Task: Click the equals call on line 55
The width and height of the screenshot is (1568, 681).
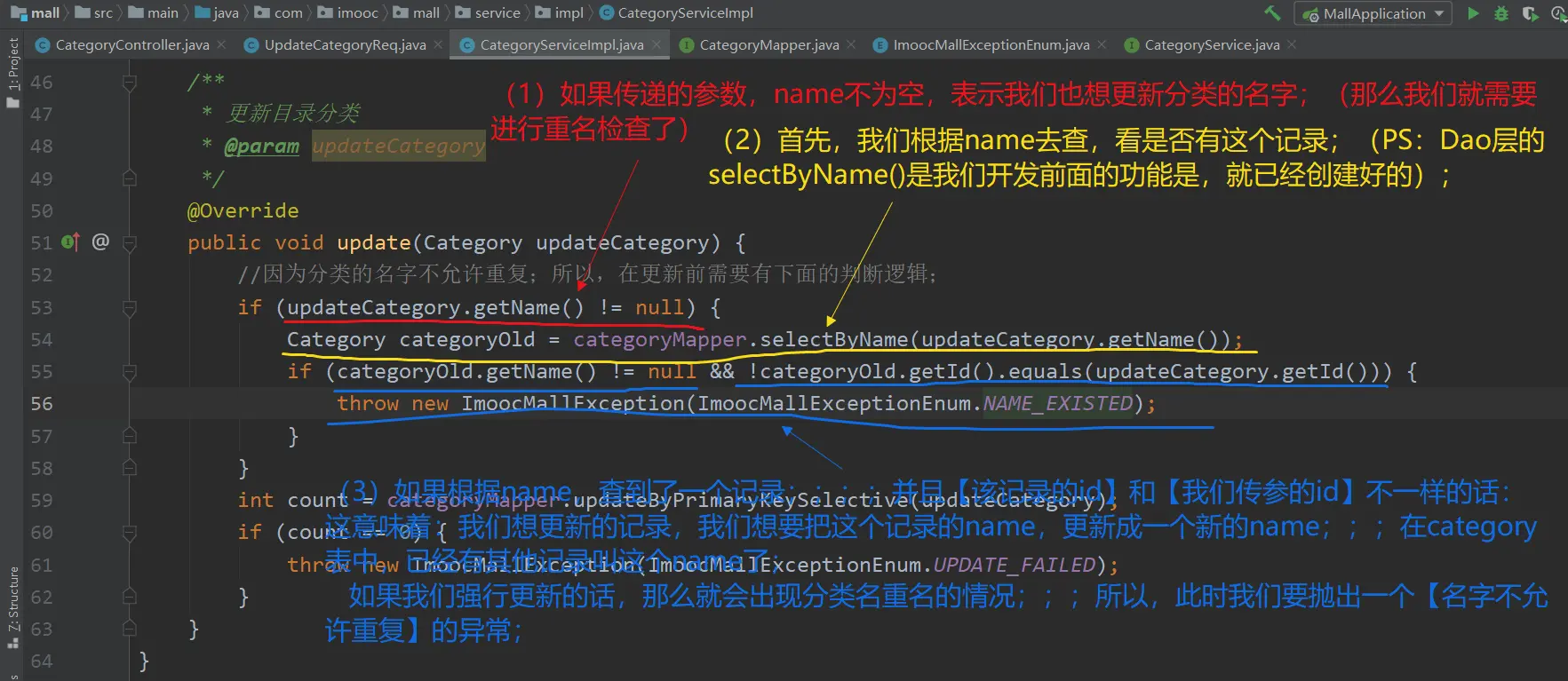Action: [1046, 371]
